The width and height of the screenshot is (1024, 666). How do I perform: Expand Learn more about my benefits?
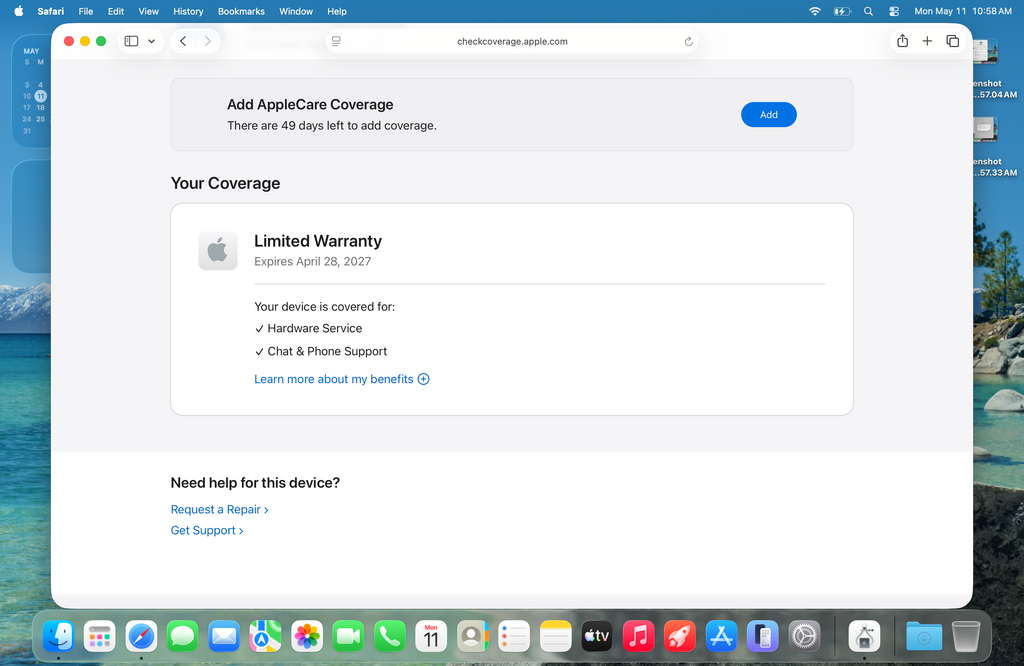point(342,379)
